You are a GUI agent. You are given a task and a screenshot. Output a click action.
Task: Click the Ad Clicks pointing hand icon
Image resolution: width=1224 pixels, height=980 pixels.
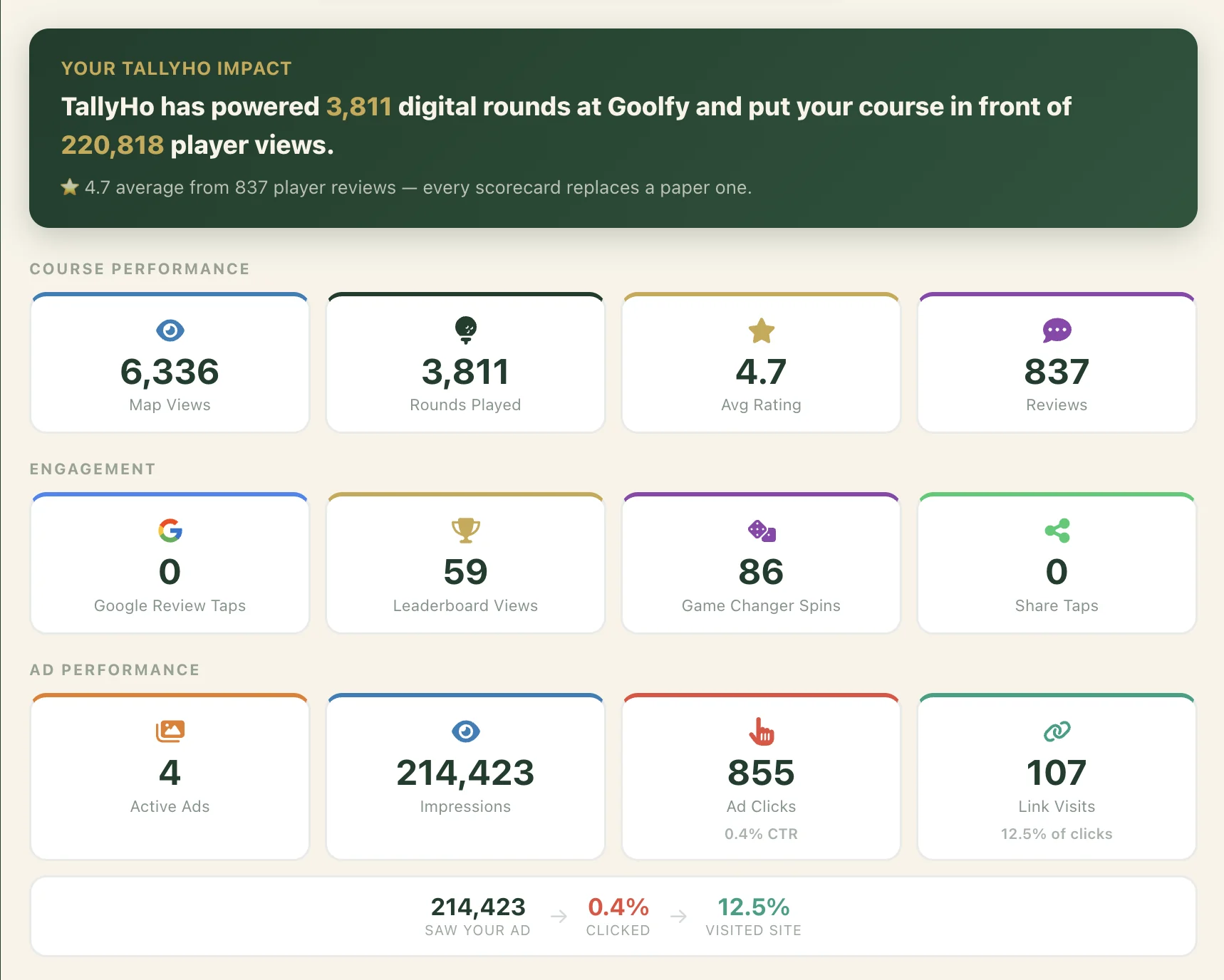(761, 731)
